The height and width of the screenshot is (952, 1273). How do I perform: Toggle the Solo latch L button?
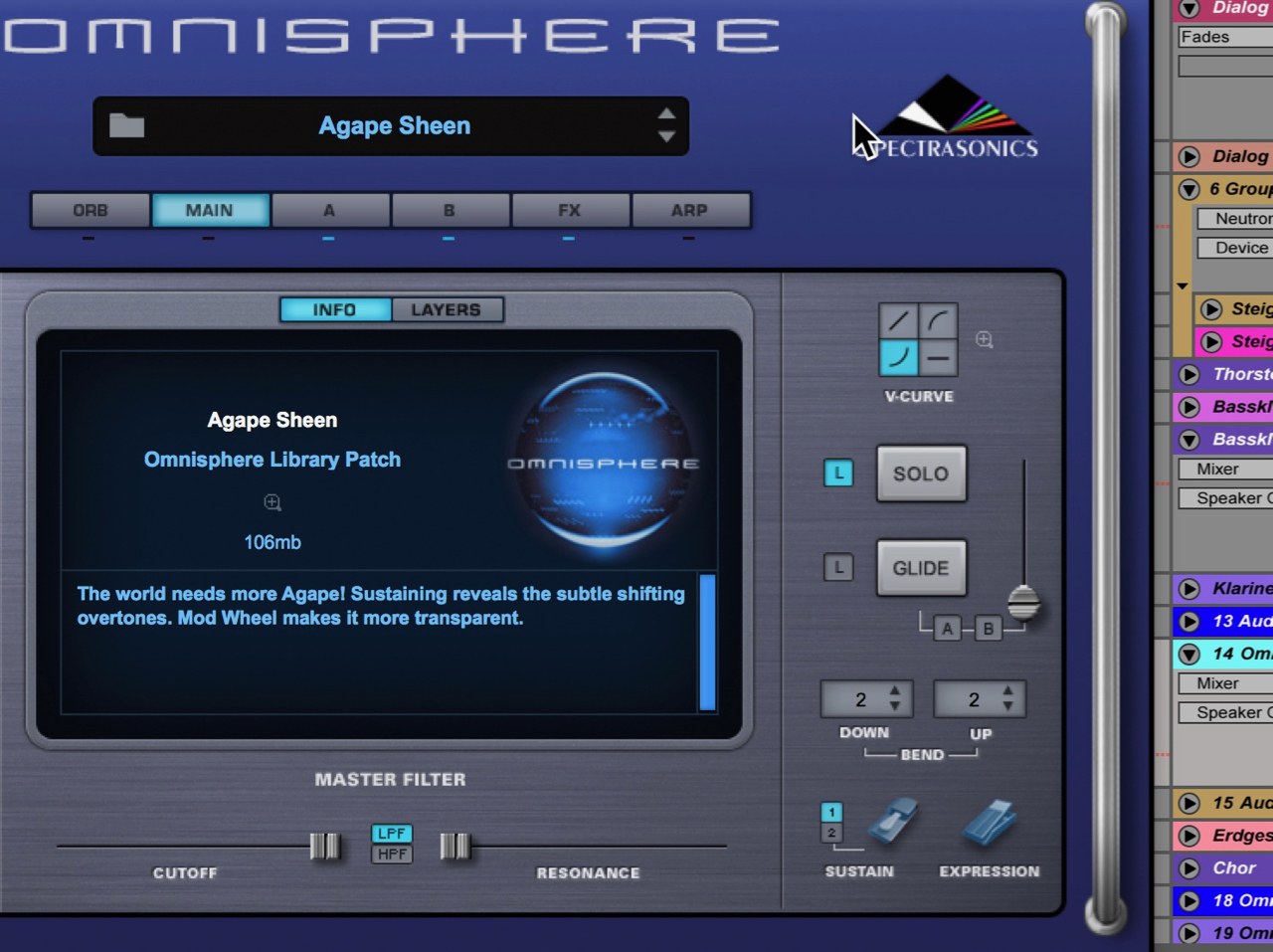838,474
